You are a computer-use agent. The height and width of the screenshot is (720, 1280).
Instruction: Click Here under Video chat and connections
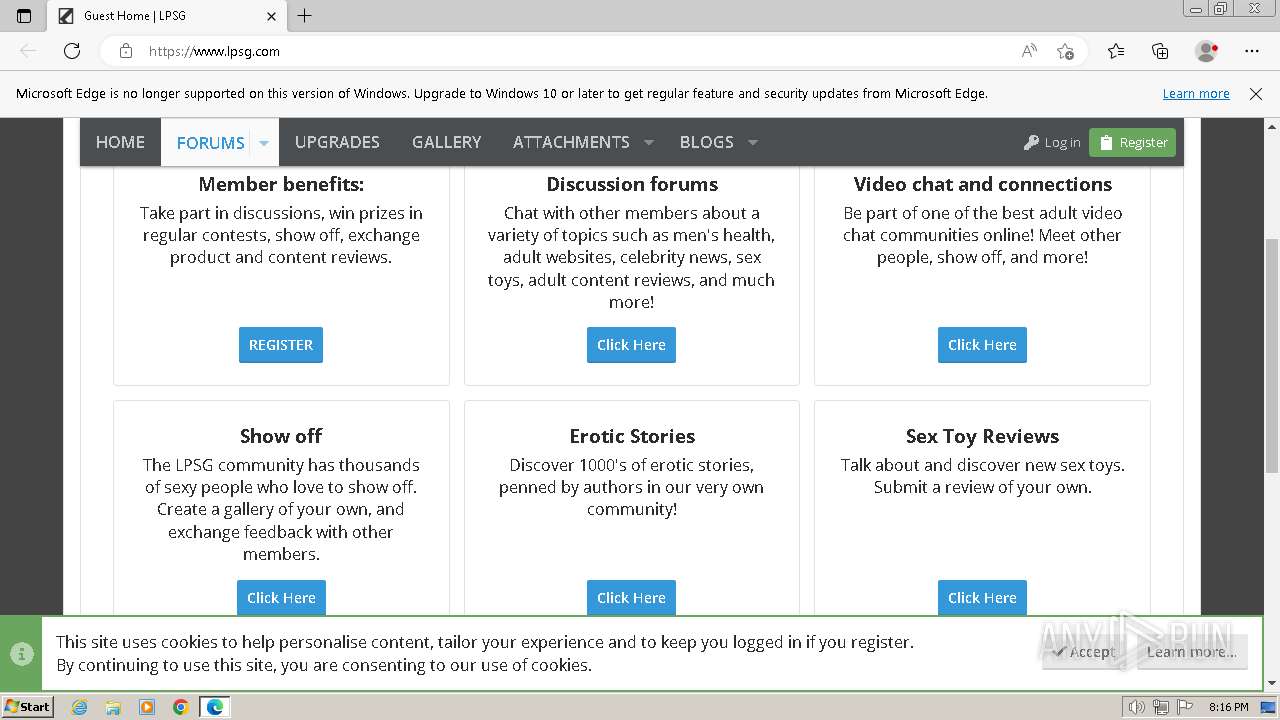click(x=982, y=345)
